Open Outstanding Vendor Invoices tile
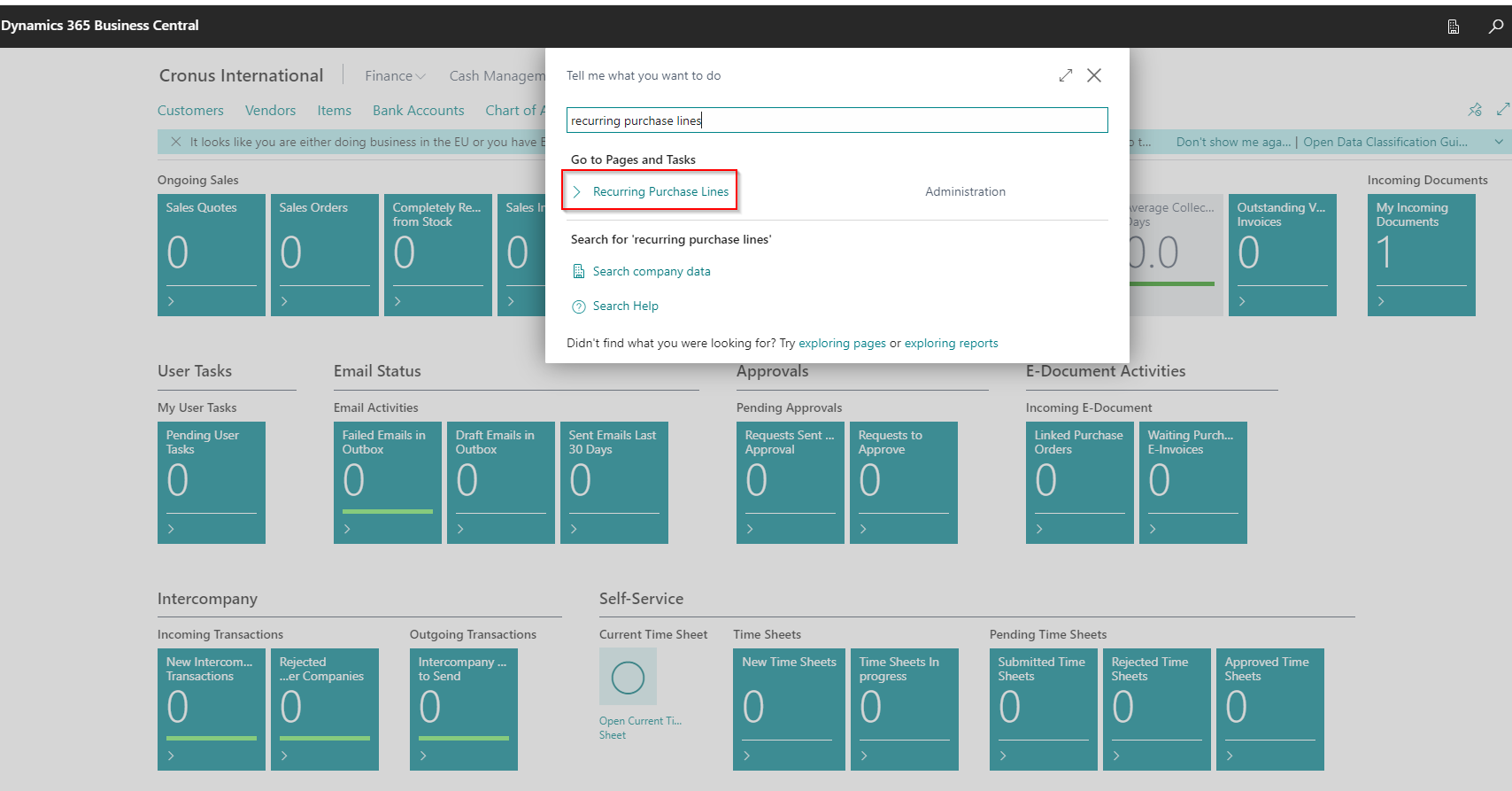Screen dimensions: 1512x791 1283,255
